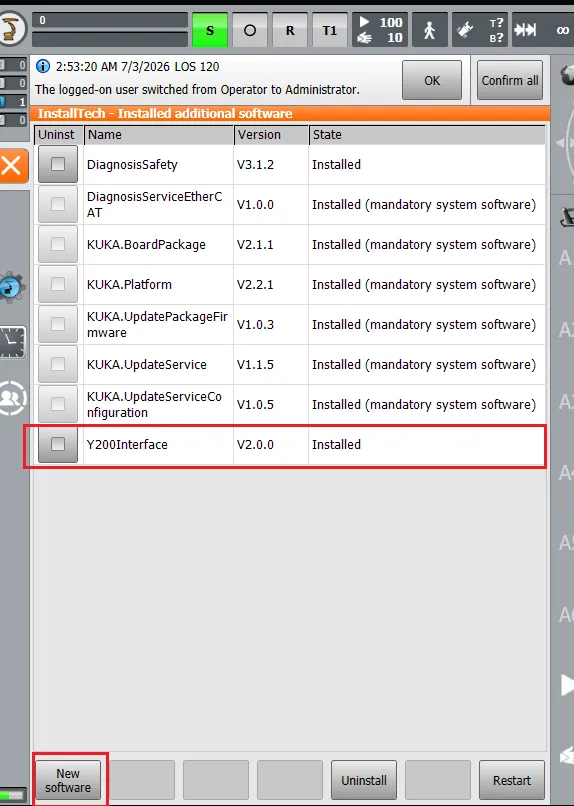574x806 pixels.
Task: Select the DiagnosisServiceEtherCAT name cell
Action: [158, 205]
